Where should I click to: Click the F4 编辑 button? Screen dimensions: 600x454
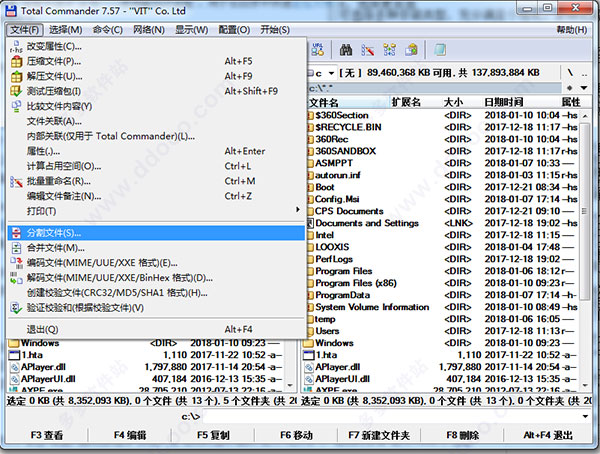[130, 435]
